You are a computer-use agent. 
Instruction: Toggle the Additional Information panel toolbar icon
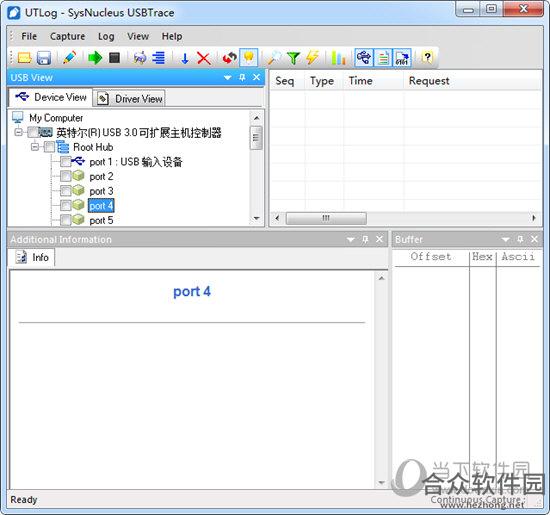(383, 58)
